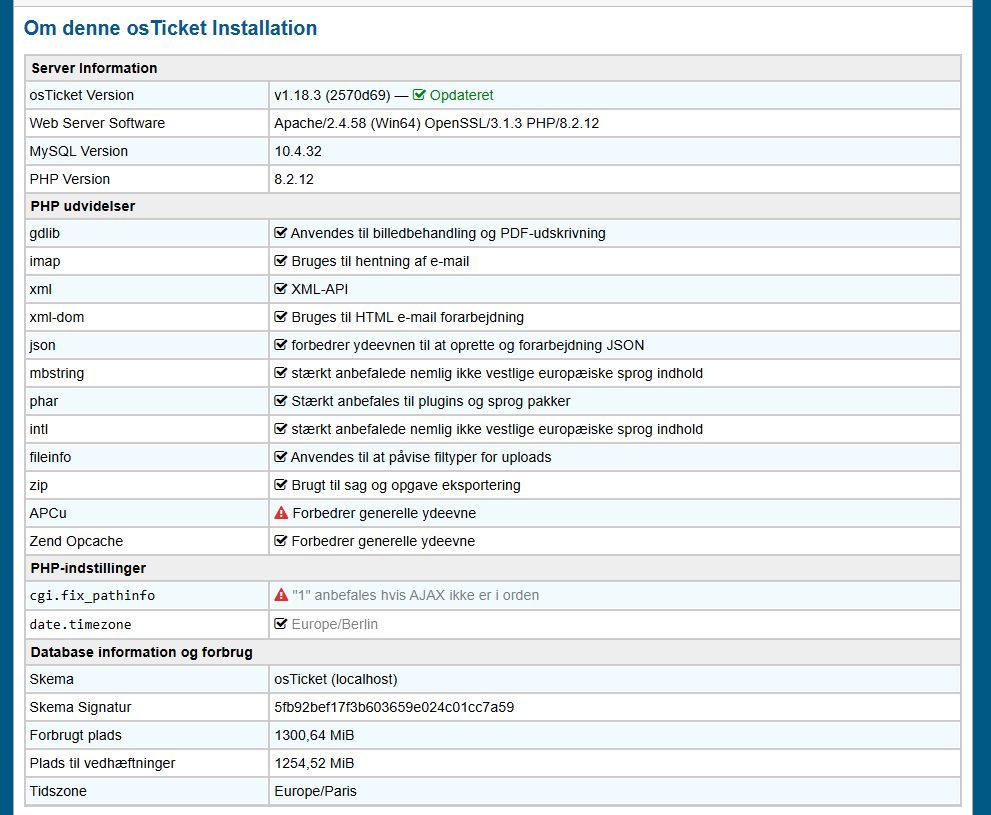This screenshot has height=815, width=991.
Task: Select version value v1.18.3 (2570d69)
Action: click(332, 95)
